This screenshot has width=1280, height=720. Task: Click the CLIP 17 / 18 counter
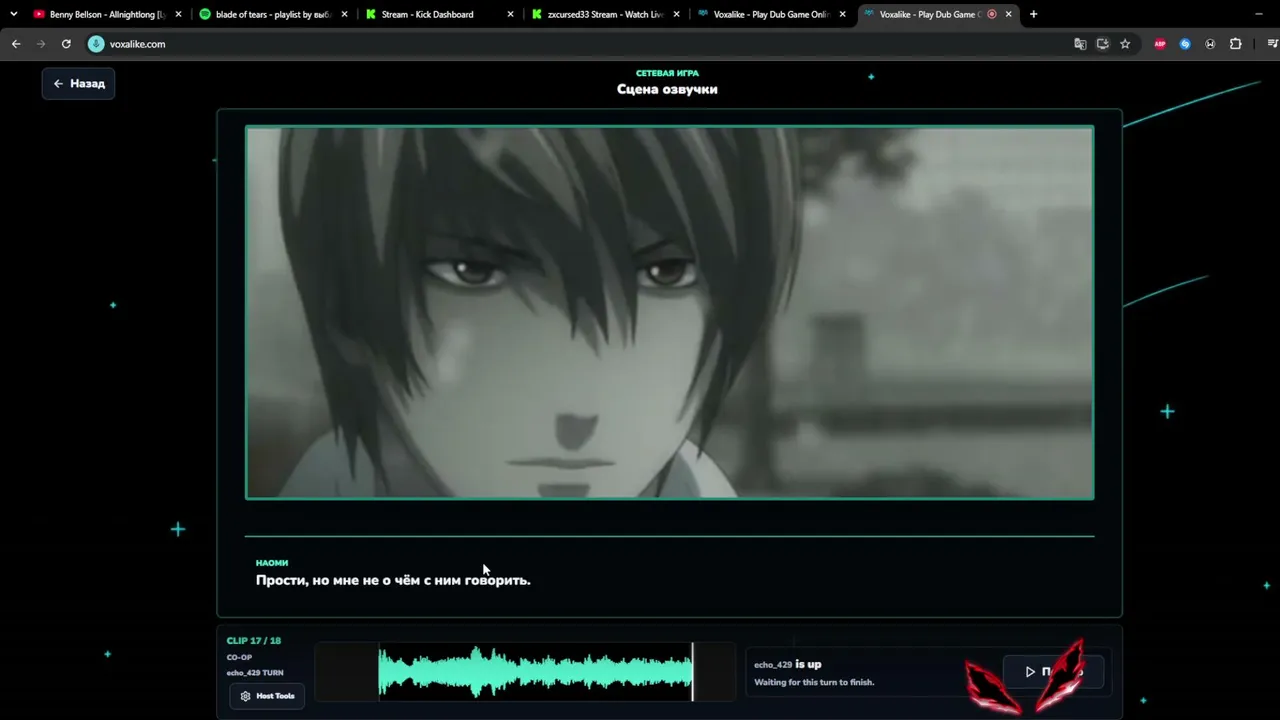click(x=254, y=641)
